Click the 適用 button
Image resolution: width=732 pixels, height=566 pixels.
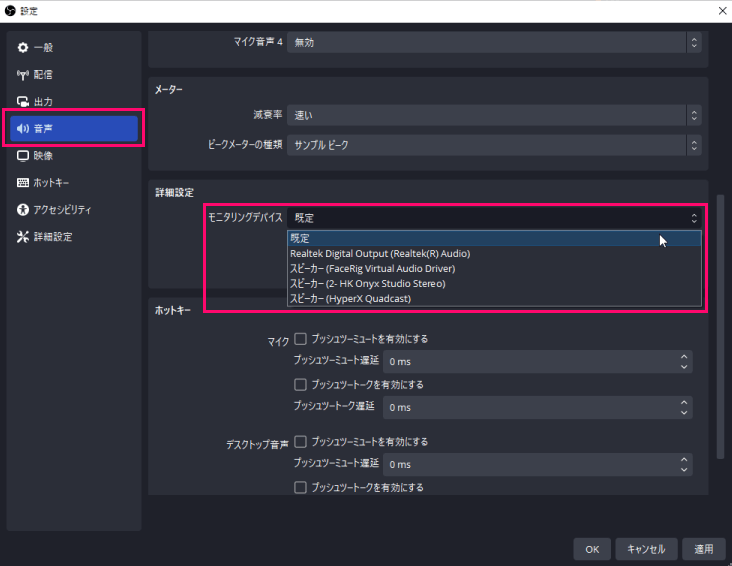[704, 549]
